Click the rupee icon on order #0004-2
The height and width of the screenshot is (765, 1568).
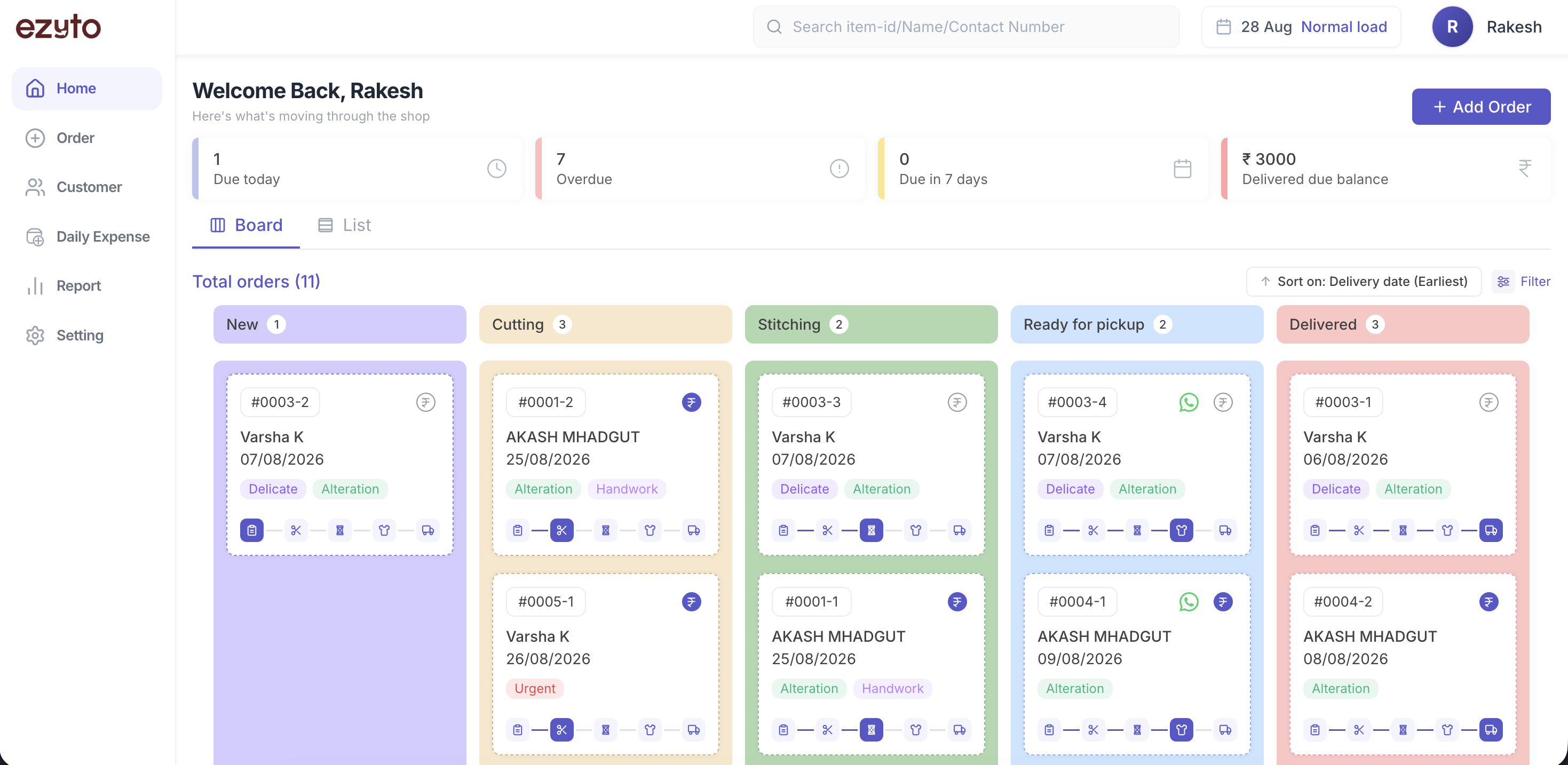tap(1488, 602)
